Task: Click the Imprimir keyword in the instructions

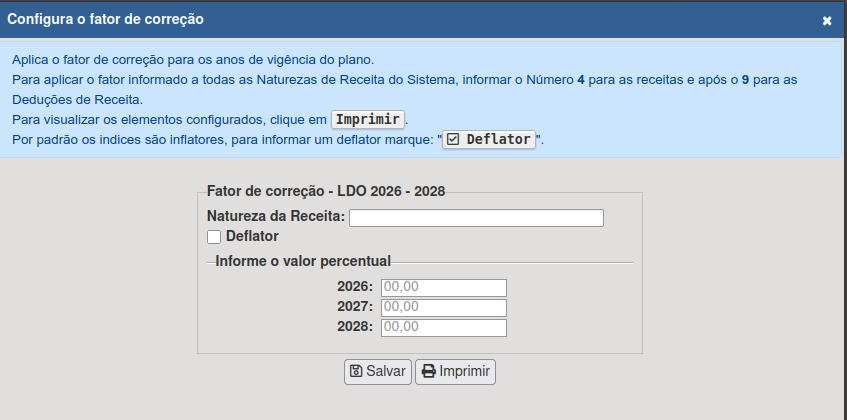Action: tap(368, 118)
